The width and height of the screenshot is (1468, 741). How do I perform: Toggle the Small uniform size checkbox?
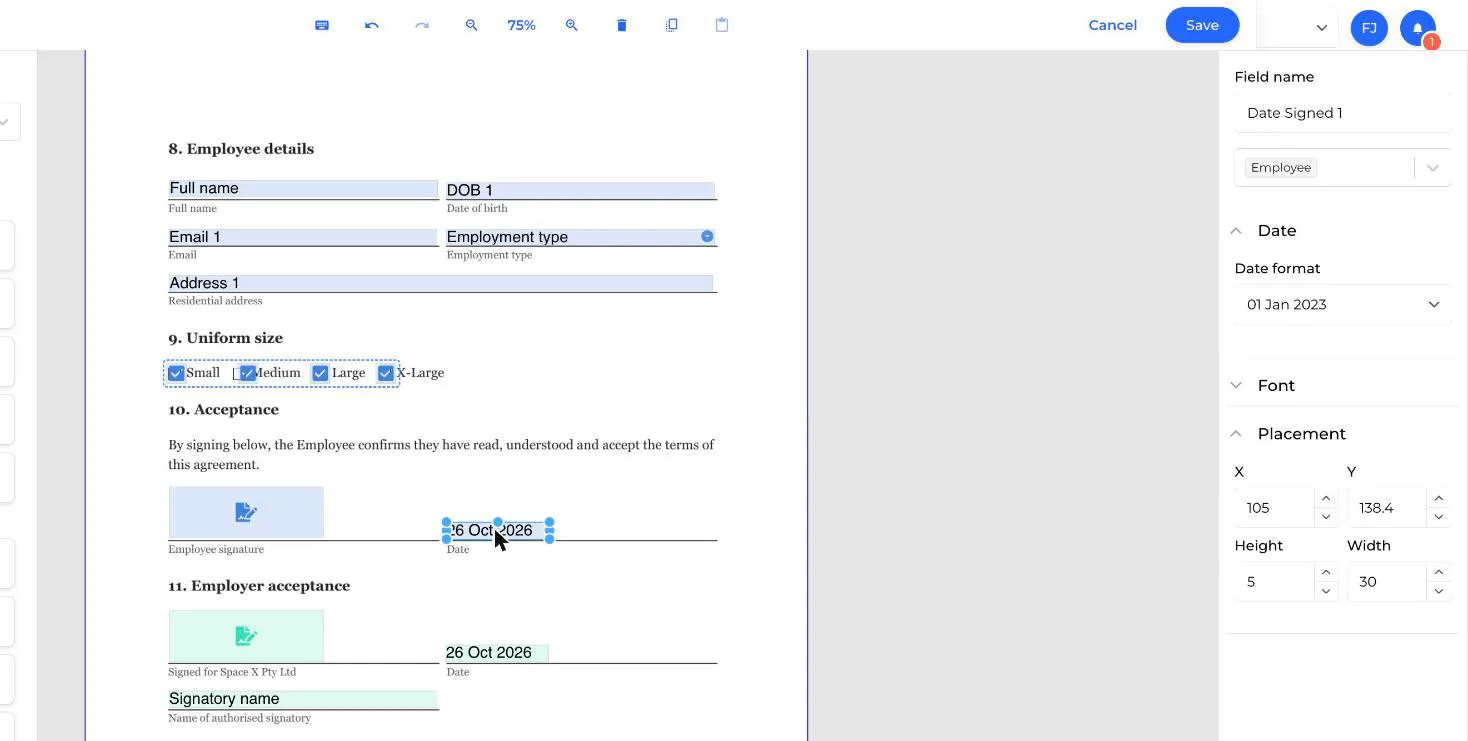click(176, 373)
